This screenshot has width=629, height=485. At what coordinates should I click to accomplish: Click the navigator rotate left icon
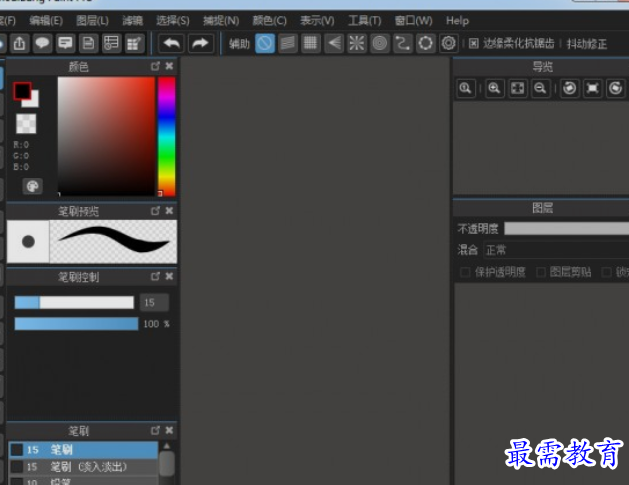point(569,88)
